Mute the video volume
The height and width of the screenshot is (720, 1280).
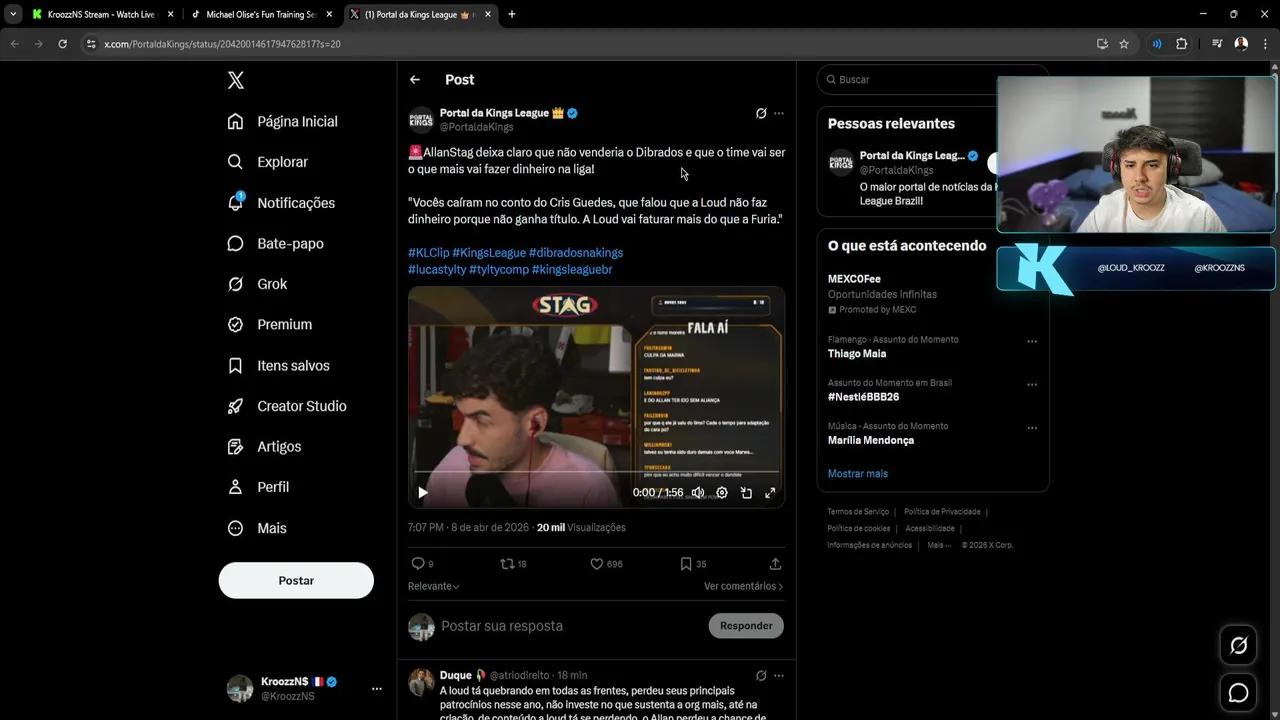[697, 492]
